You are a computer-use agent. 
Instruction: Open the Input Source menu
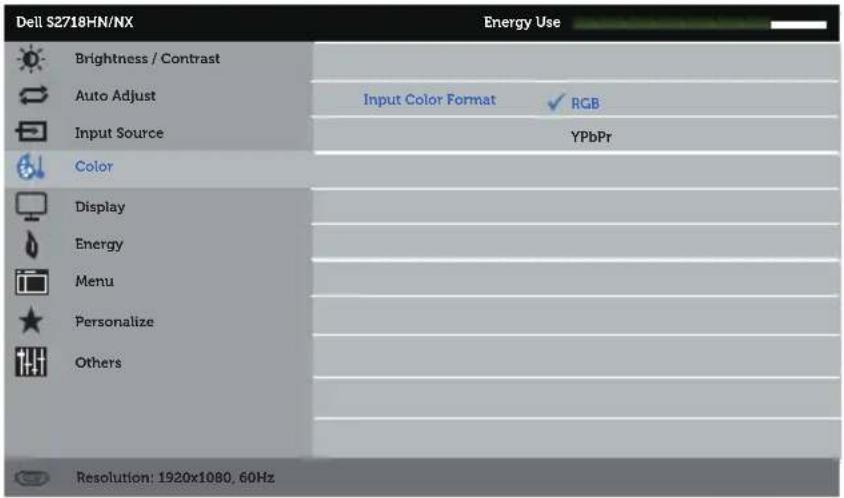coord(119,132)
